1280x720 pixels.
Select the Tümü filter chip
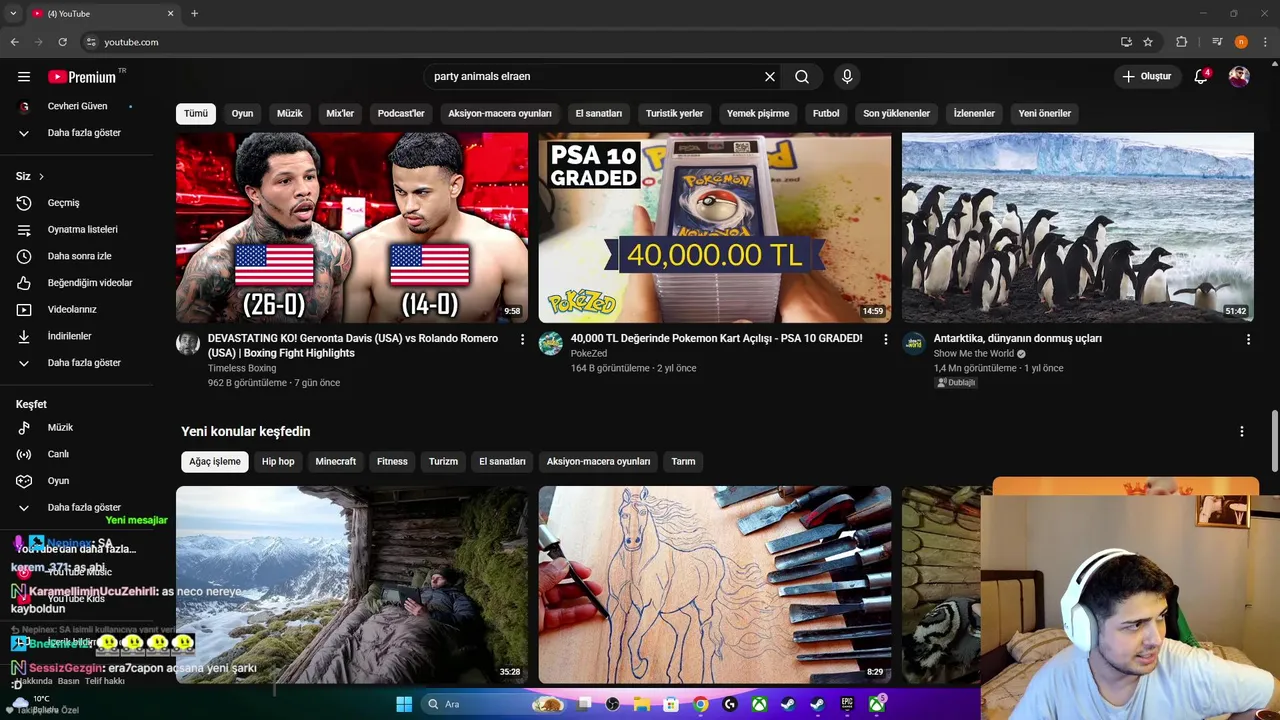pos(196,113)
